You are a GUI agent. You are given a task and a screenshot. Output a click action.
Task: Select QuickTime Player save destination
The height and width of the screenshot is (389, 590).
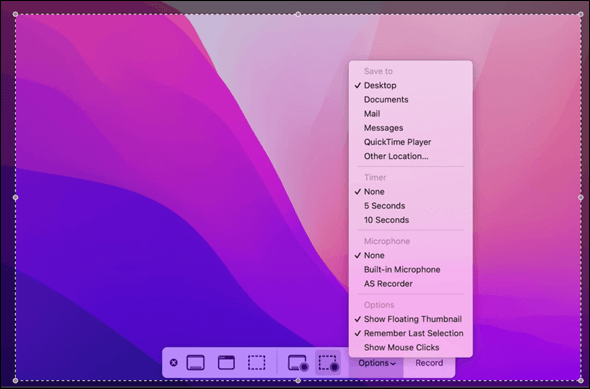click(411, 142)
